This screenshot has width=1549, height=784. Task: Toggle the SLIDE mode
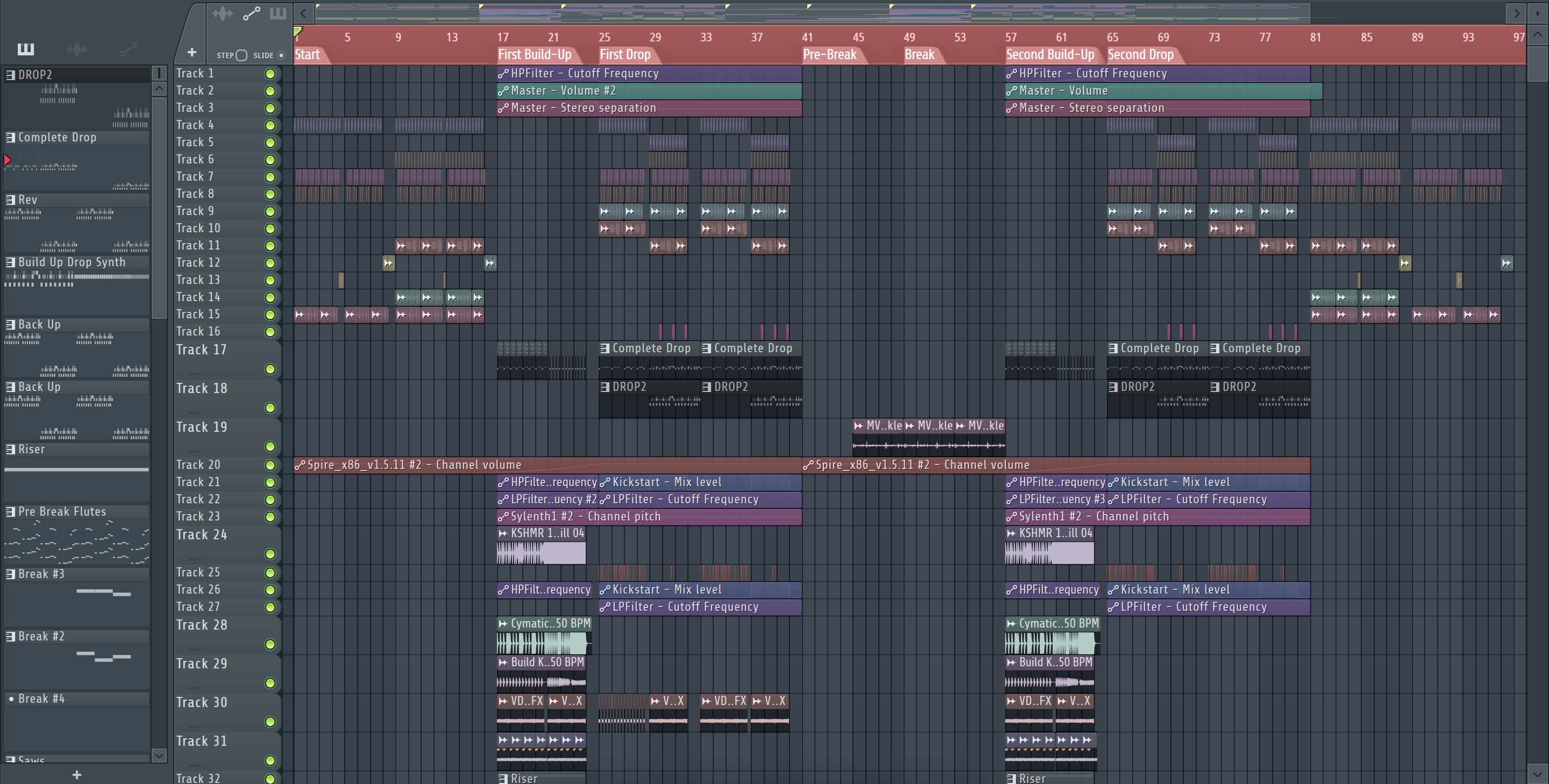tap(281, 55)
